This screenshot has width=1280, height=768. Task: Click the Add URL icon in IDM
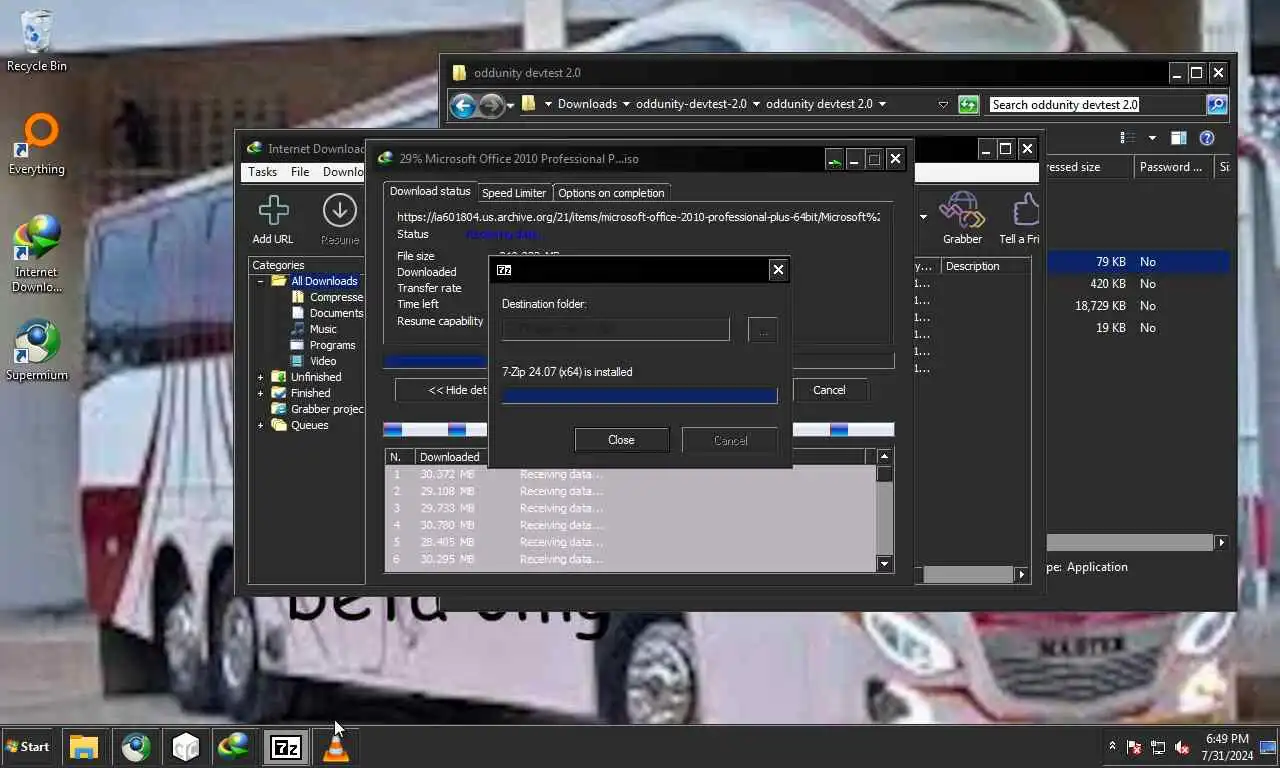click(x=273, y=211)
